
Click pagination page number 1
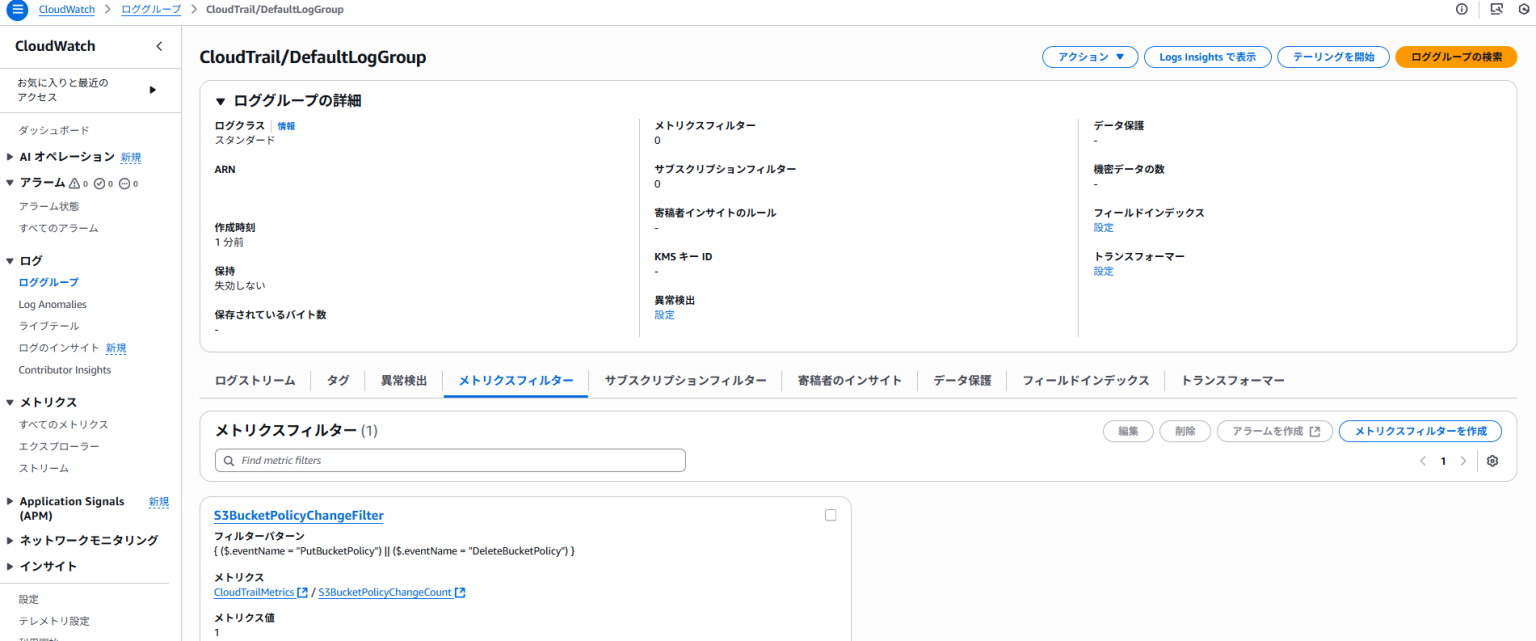point(1442,460)
